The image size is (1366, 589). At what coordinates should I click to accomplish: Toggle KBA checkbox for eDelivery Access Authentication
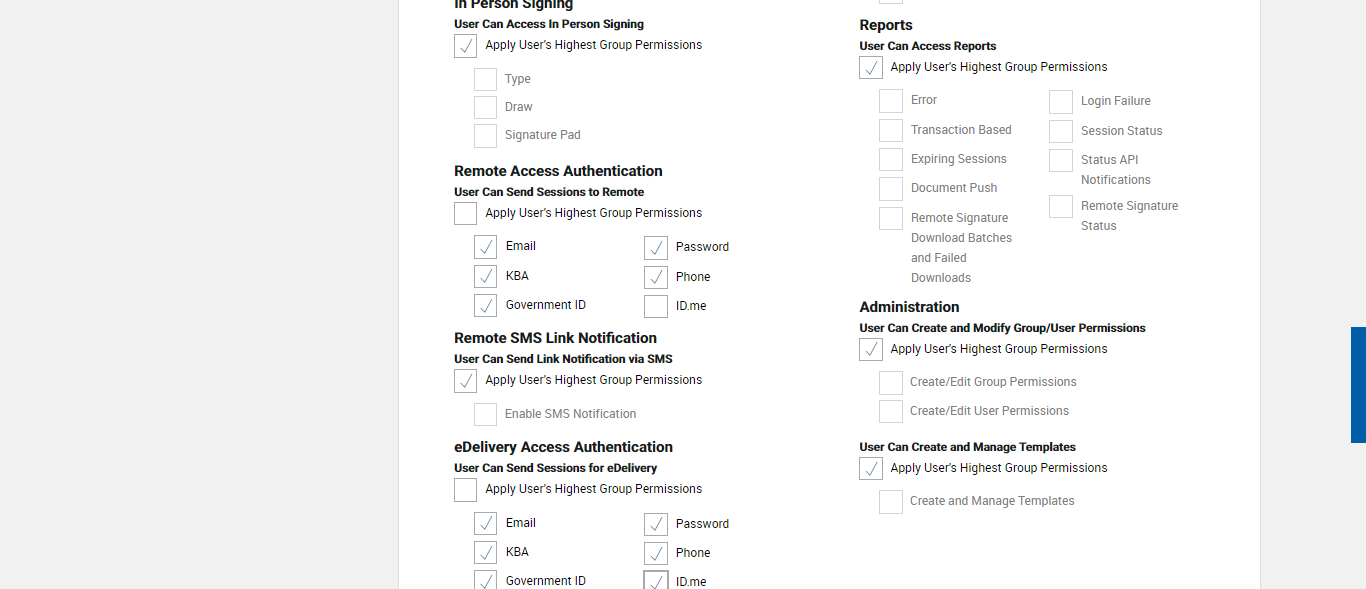click(485, 552)
